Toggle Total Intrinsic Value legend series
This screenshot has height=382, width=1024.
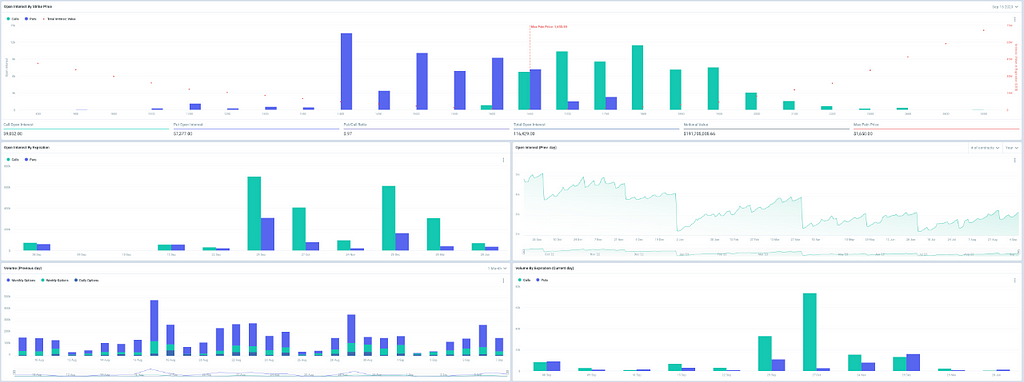59,19
